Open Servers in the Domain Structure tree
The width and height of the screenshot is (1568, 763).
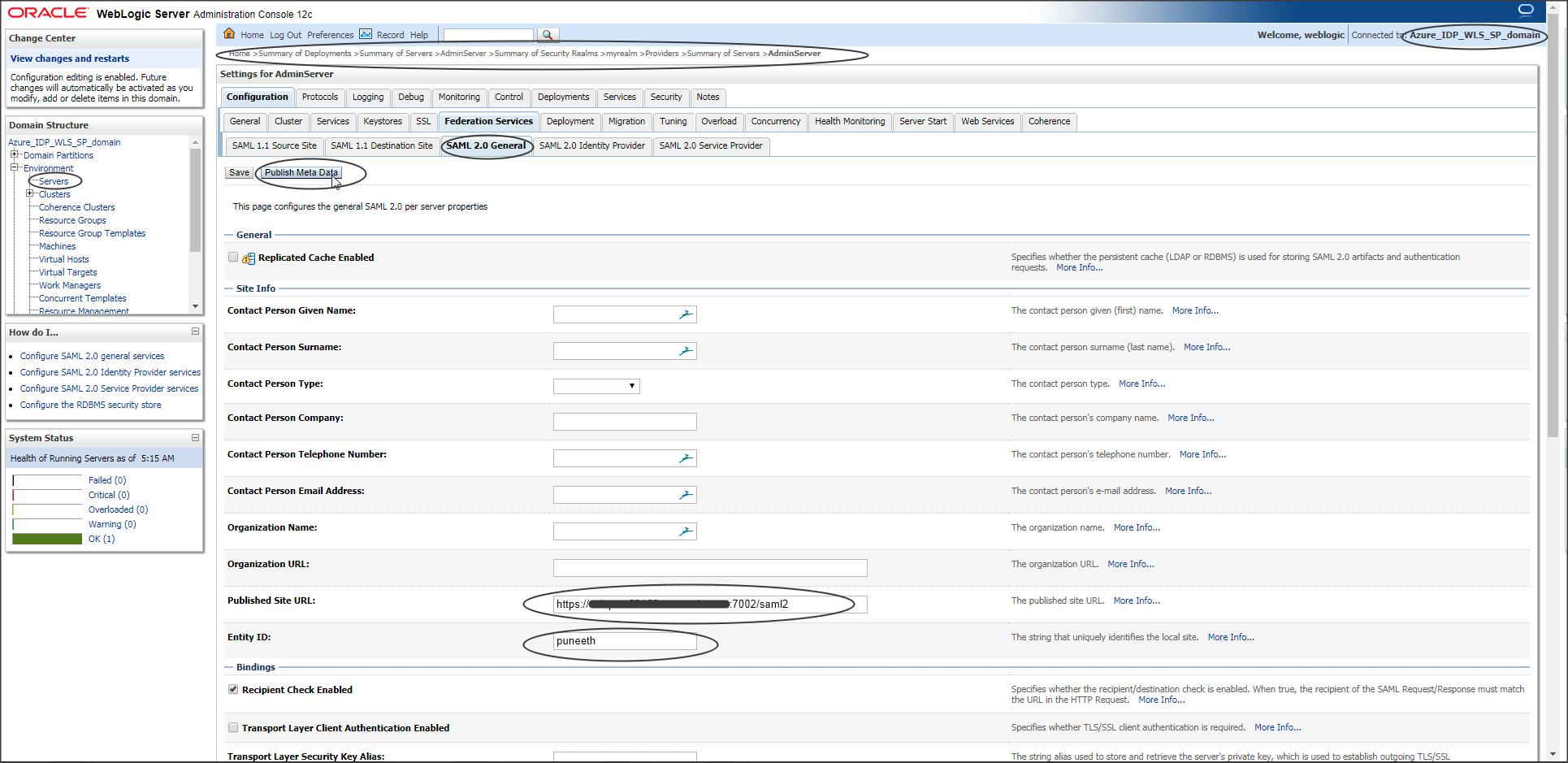pyautogui.click(x=54, y=181)
